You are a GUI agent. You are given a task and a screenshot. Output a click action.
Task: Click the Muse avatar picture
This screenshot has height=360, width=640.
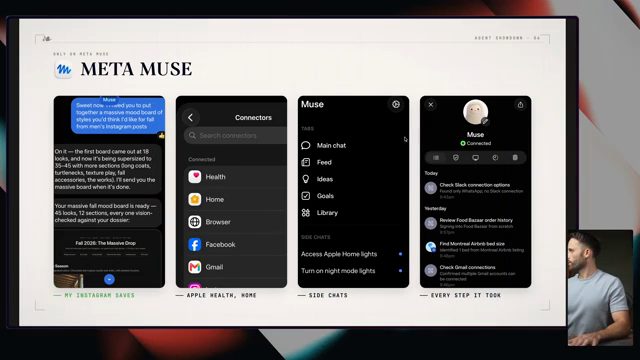(476, 112)
